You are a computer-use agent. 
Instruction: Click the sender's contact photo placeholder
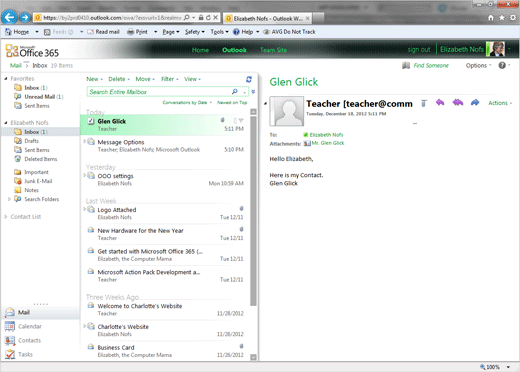coord(287,111)
